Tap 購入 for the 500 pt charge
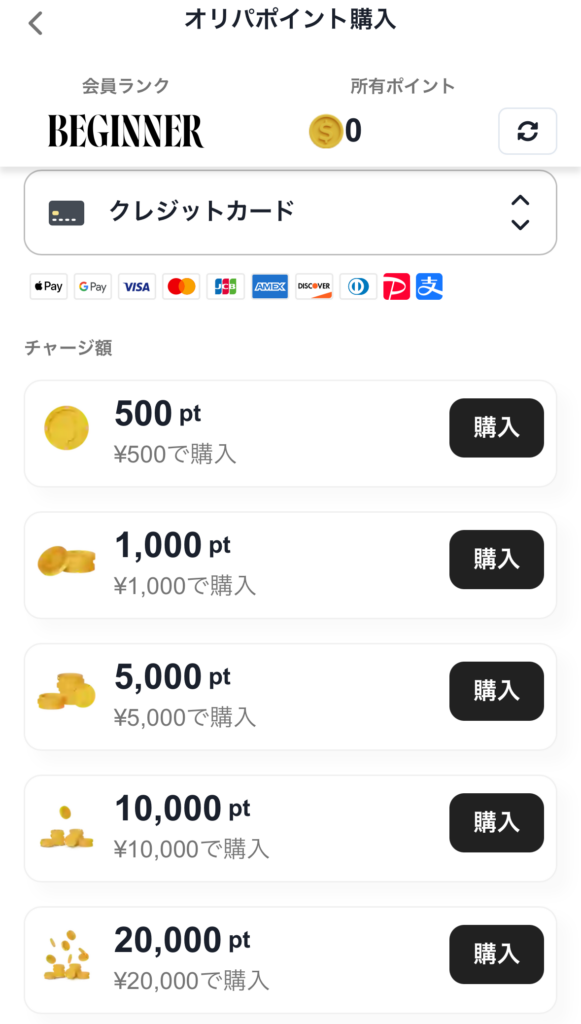This screenshot has width=581, height=1024. (496, 428)
